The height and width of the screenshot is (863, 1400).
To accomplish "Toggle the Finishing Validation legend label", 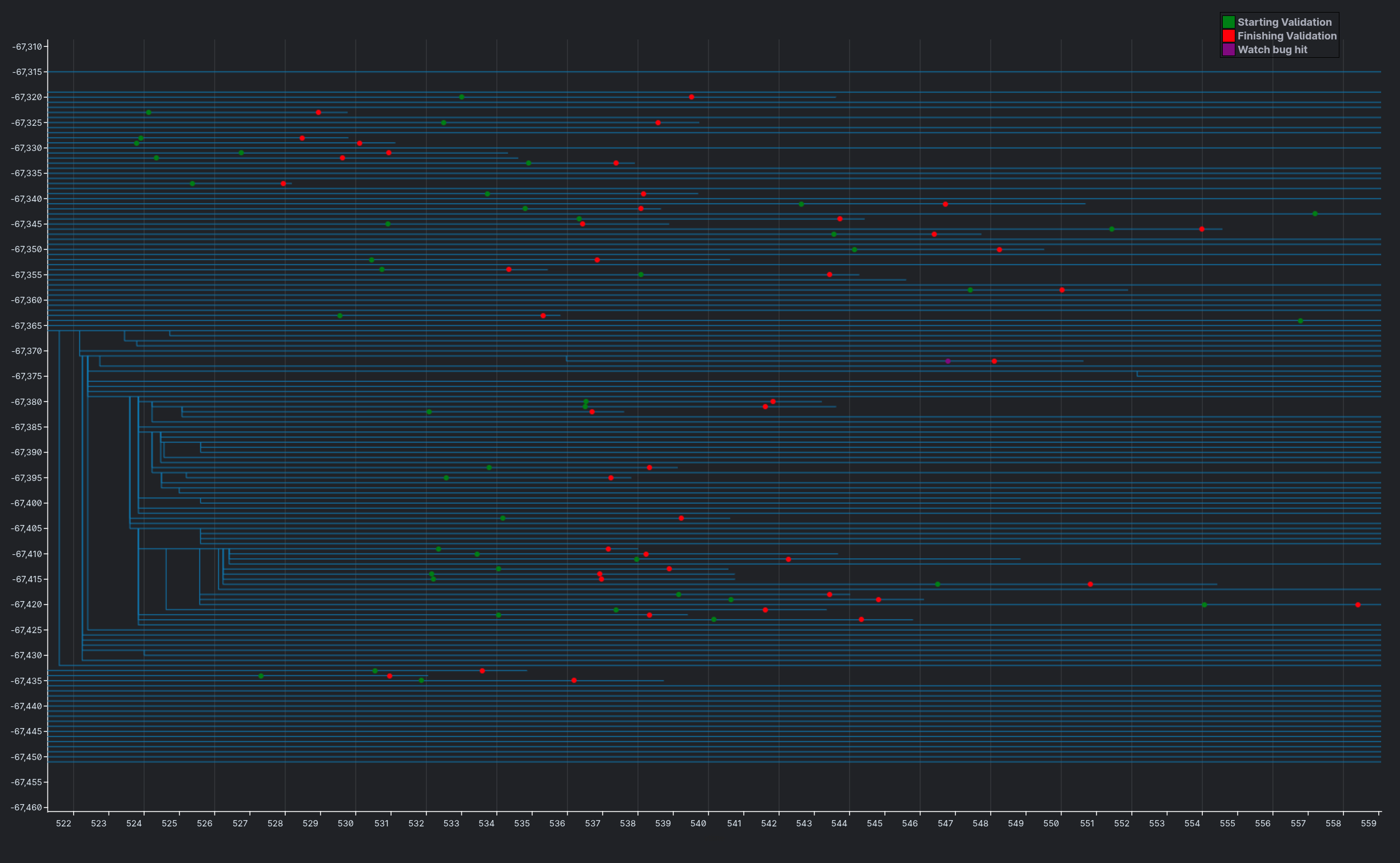I will (1287, 36).
